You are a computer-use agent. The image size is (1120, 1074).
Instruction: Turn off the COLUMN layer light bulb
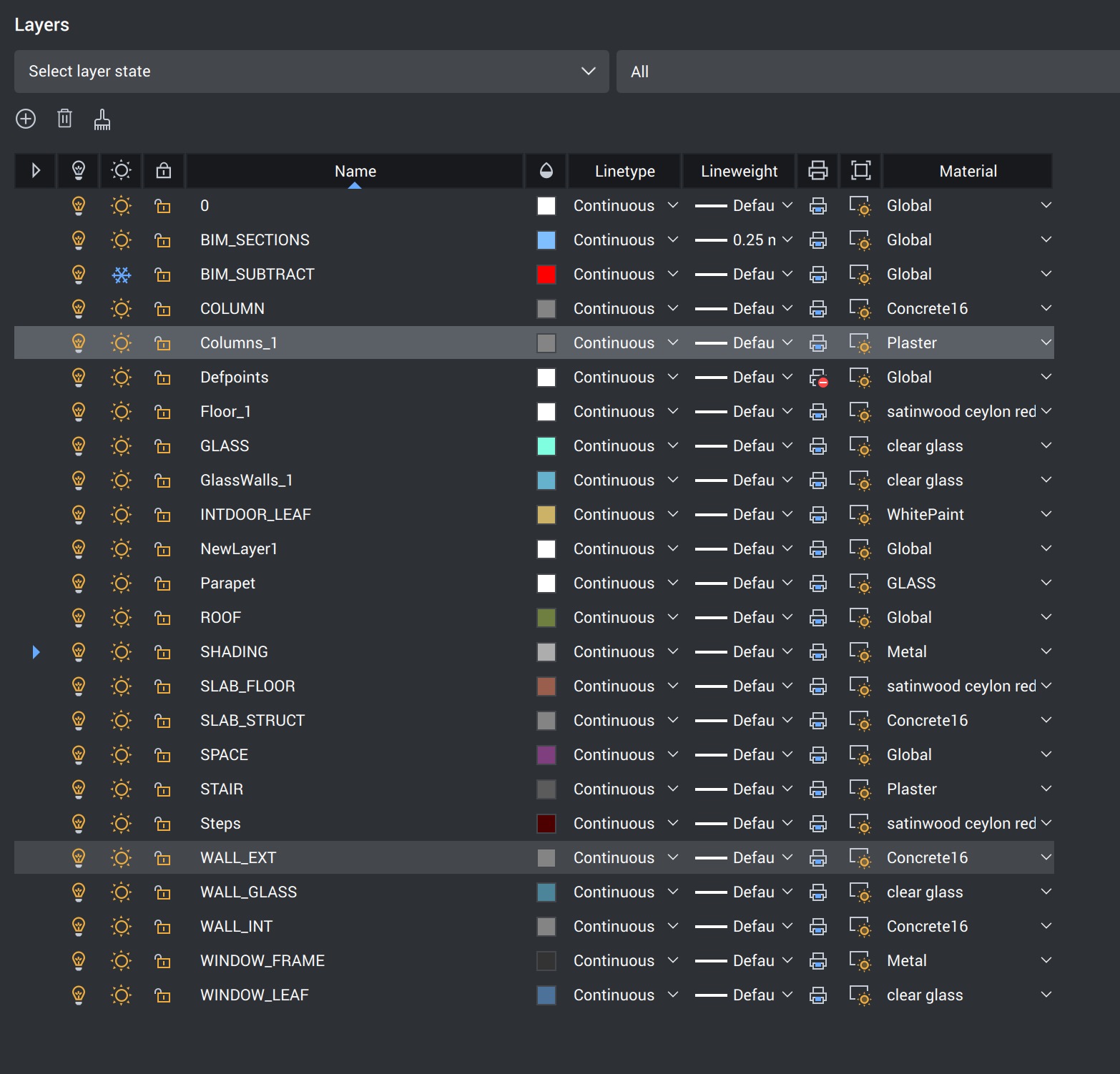79,309
